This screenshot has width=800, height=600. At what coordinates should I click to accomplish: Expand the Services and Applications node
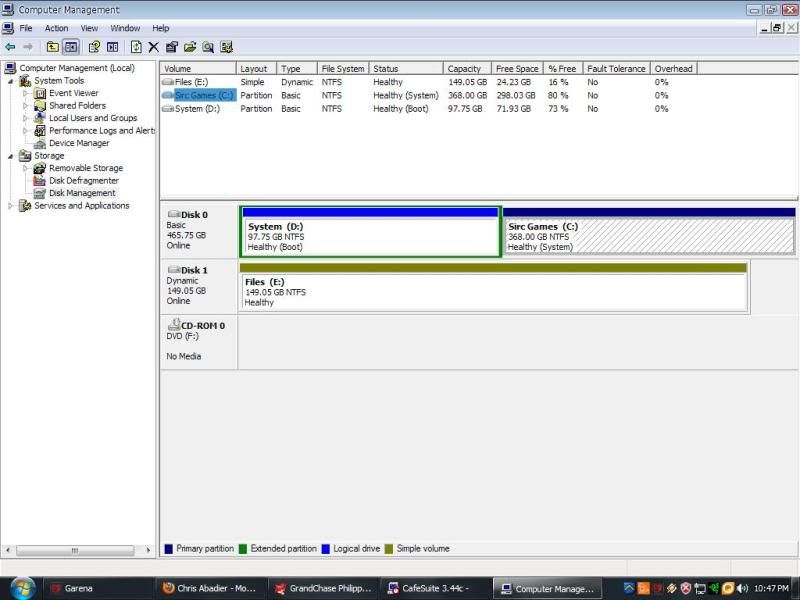(12, 206)
